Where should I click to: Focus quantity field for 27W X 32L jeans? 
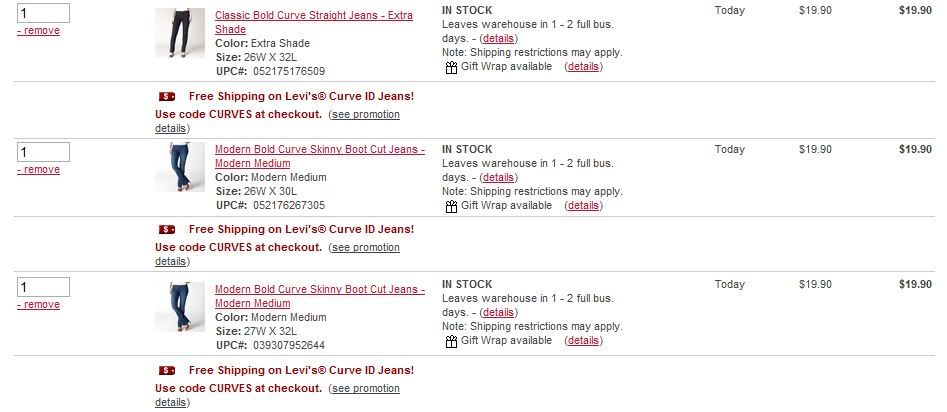pos(43,287)
